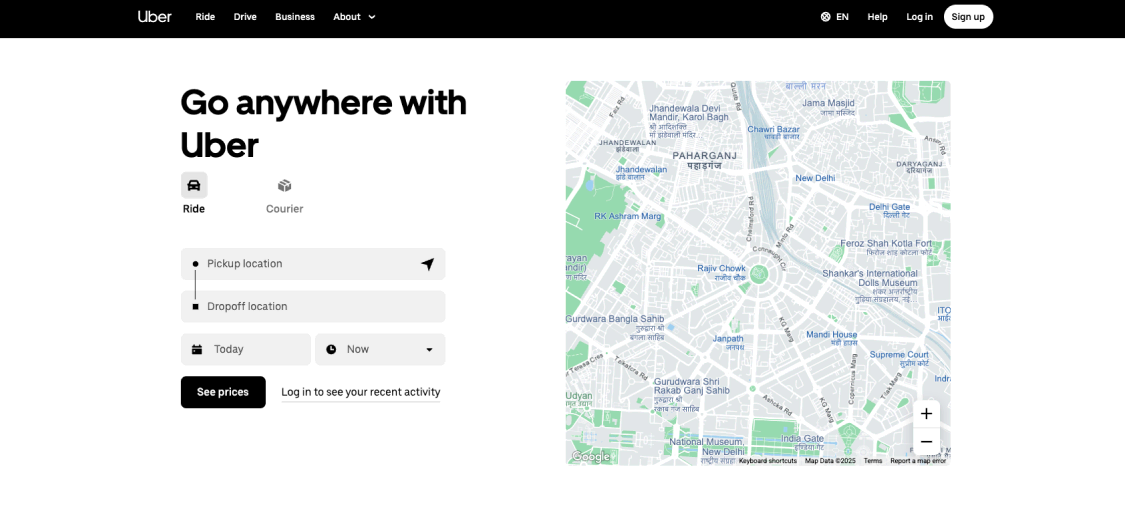Image resolution: width=1125 pixels, height=525 pixels.
Task: Click the Google logo on map
Action: point(590,457)
